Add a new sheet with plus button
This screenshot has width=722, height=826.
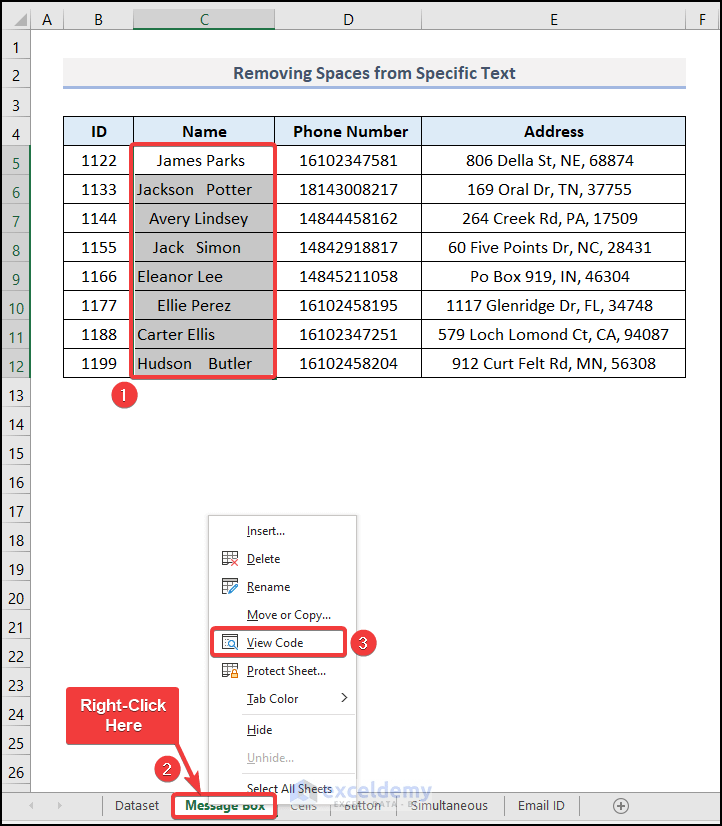click(621, 805)
